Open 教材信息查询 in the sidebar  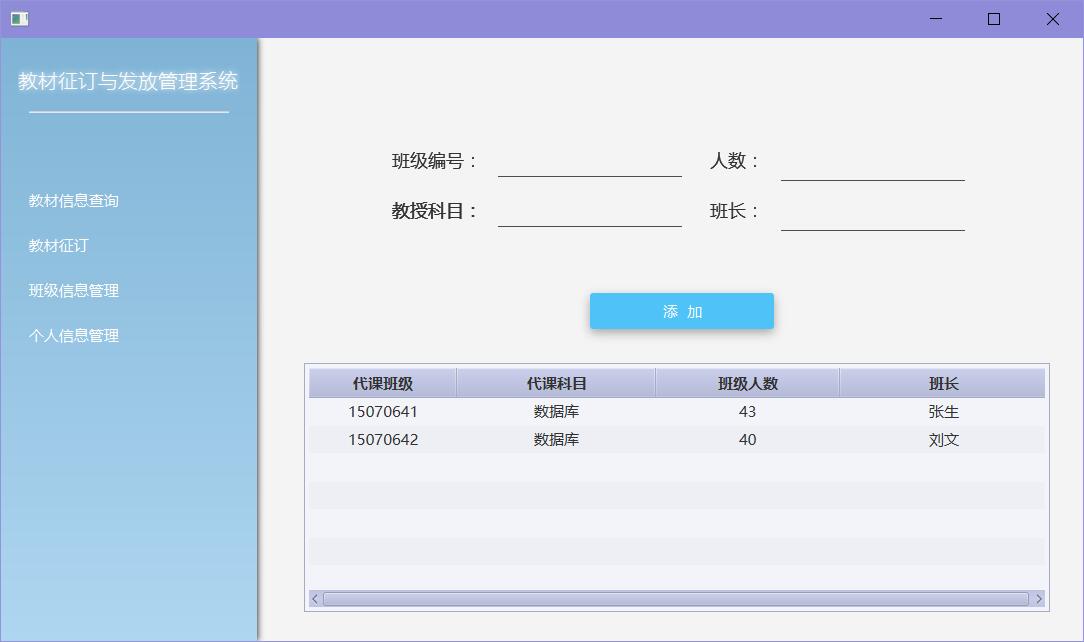73,200
